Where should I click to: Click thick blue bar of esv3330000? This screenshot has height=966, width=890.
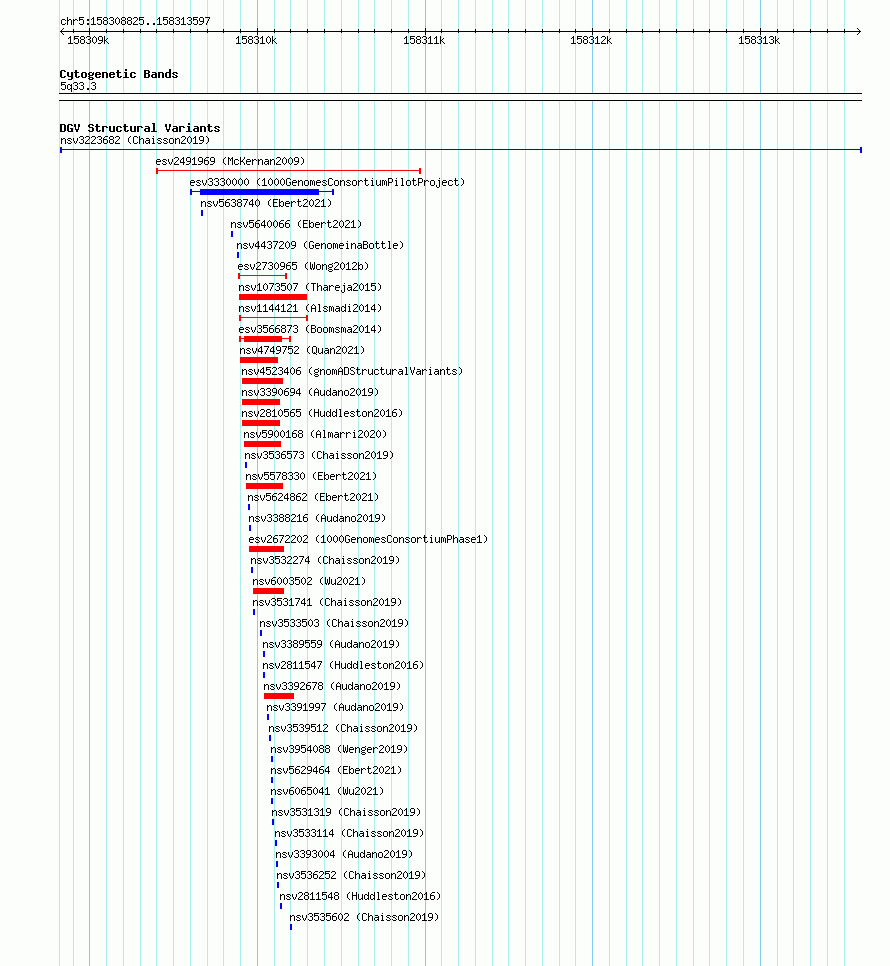click(x=259, y=192)
